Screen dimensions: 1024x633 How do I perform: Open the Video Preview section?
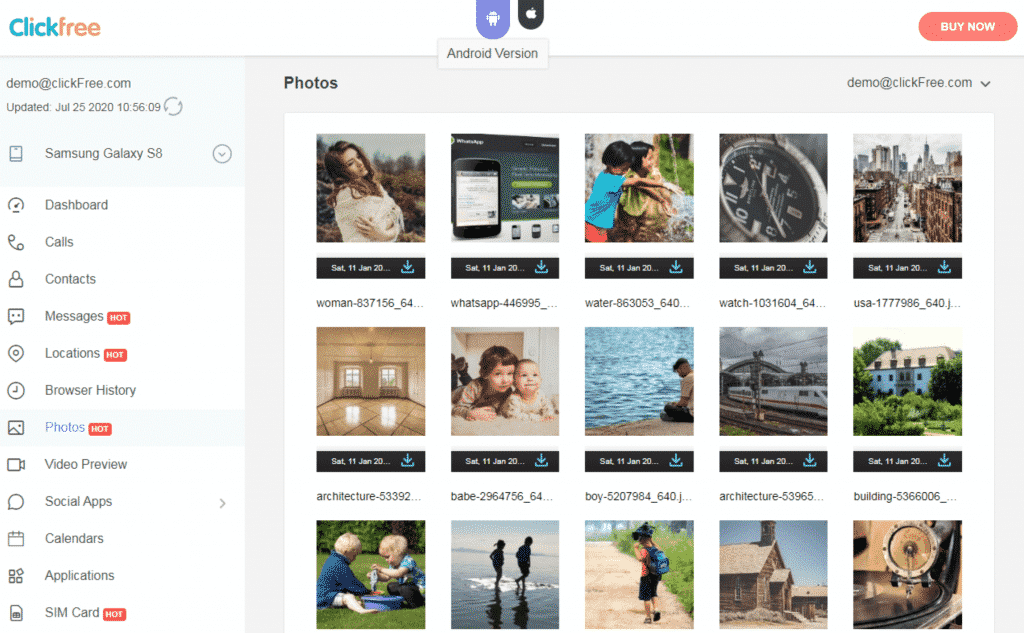(88, 464)
